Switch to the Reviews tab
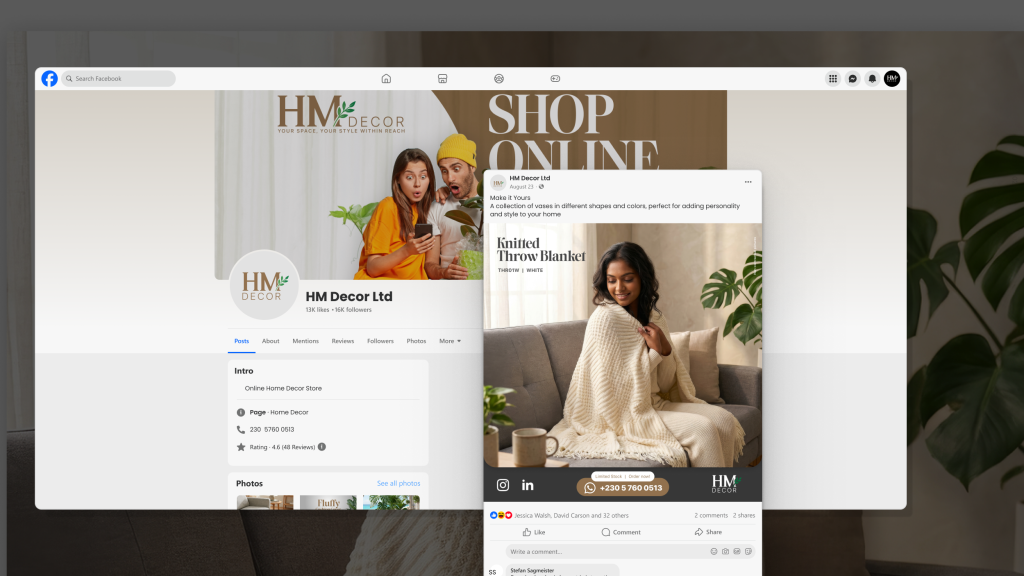This screenshot has width=1024, height=576. pos(343,341)
